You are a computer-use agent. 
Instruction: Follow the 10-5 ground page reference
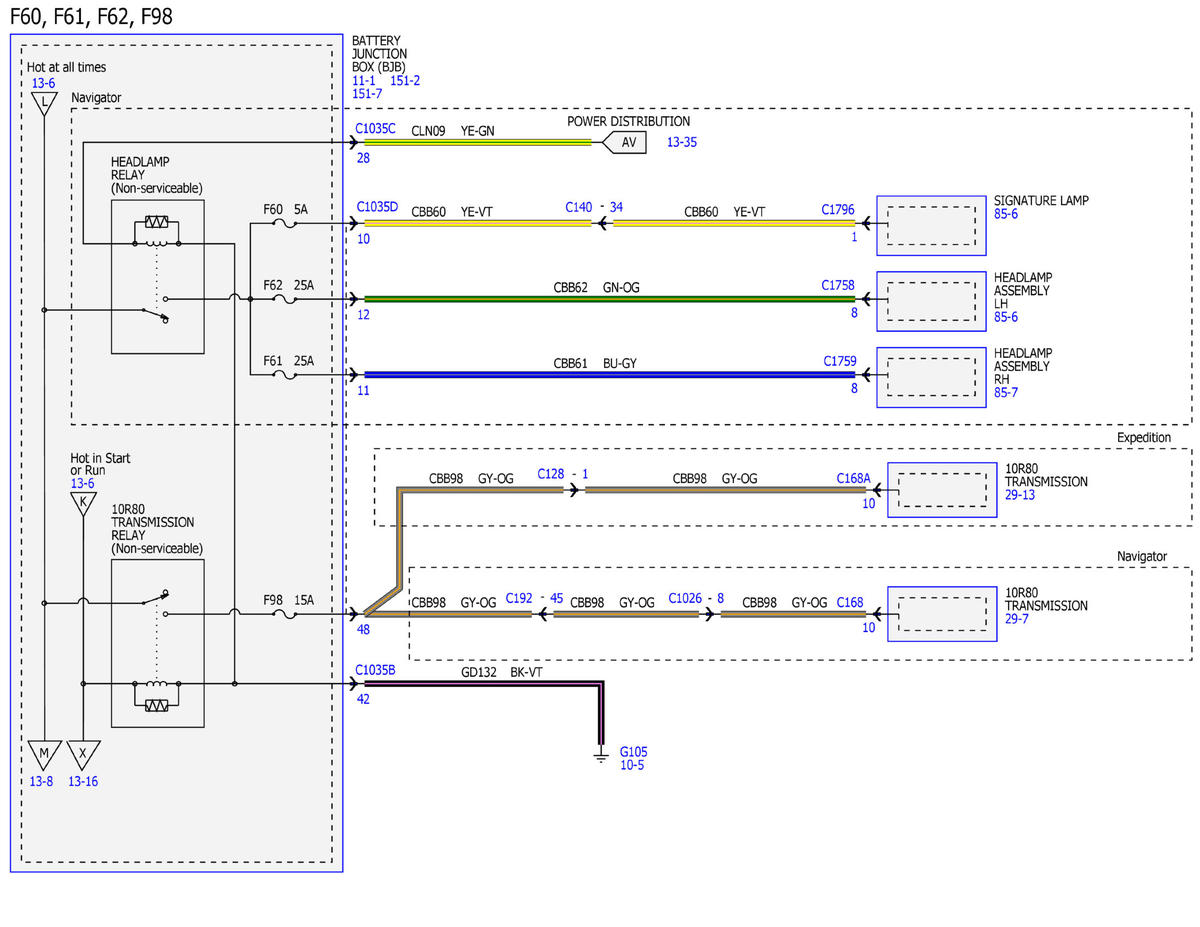(632, 765)
